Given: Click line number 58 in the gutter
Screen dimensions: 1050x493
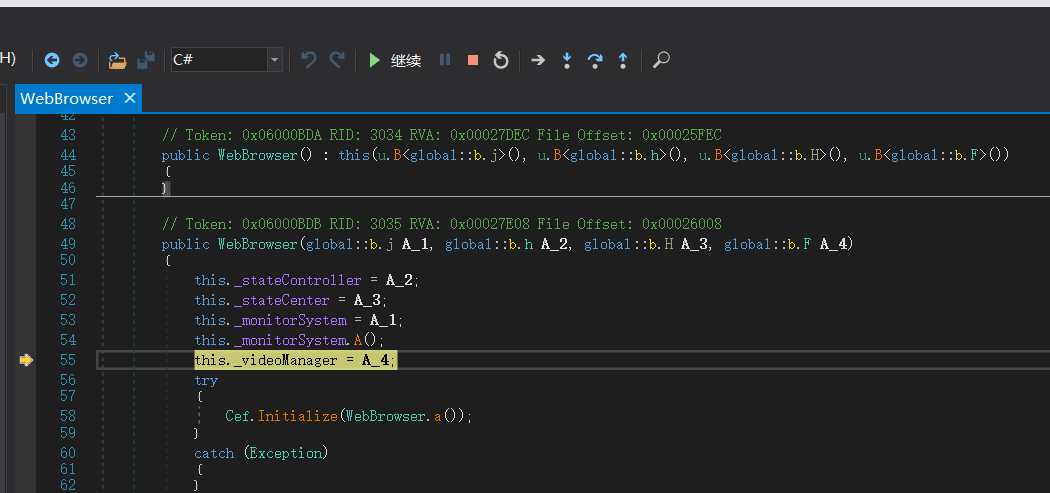Looking at the screenshot, I should coord(68,416).
